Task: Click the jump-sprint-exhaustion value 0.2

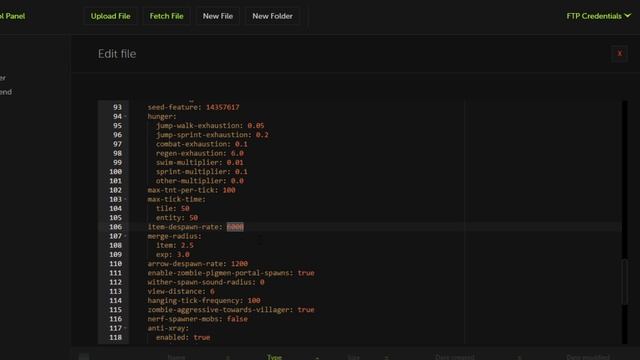Action: click(262, 135)
